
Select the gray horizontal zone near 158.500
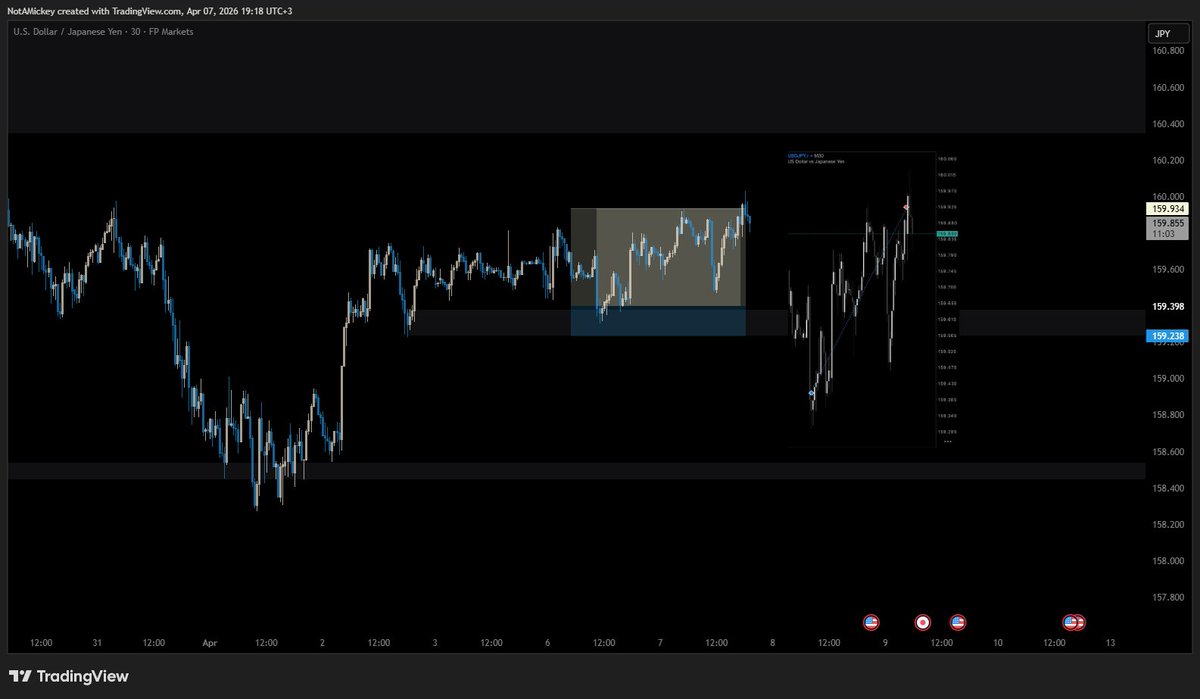click(x=575, y=471)
